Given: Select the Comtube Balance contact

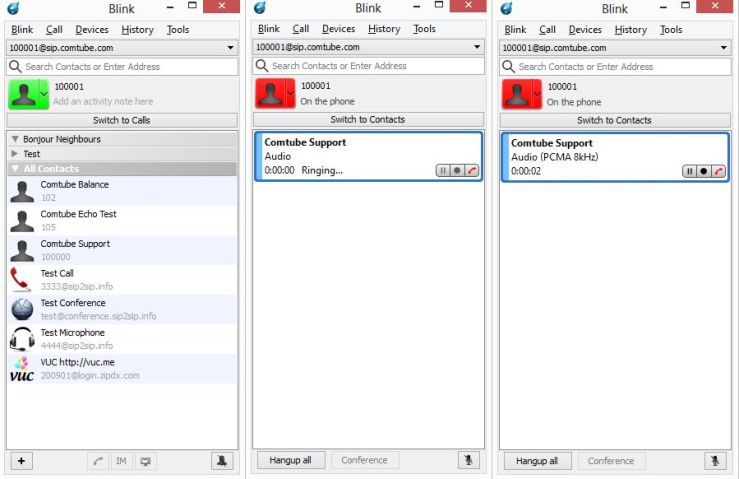Looking at the screenshot, I should [122, 191].
